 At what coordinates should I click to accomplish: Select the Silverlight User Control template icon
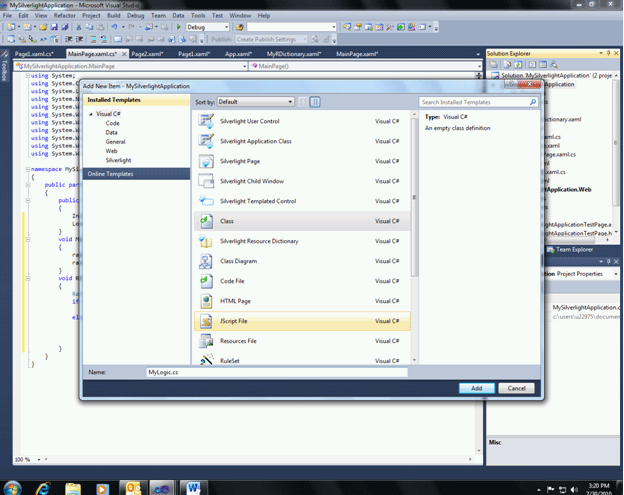[x=206, y=121]
